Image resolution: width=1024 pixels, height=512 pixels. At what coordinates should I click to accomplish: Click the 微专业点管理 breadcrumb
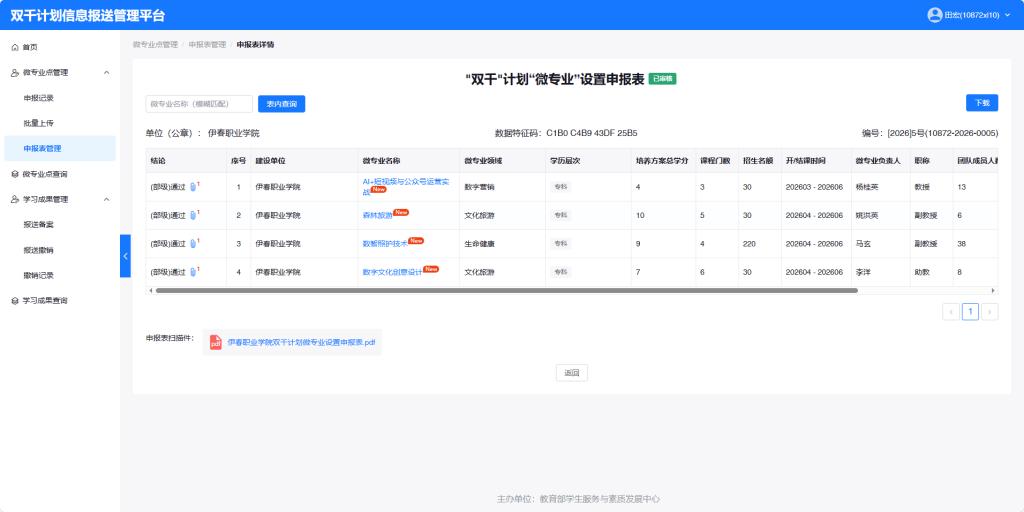pyautogui.click(x=155, y=44)
